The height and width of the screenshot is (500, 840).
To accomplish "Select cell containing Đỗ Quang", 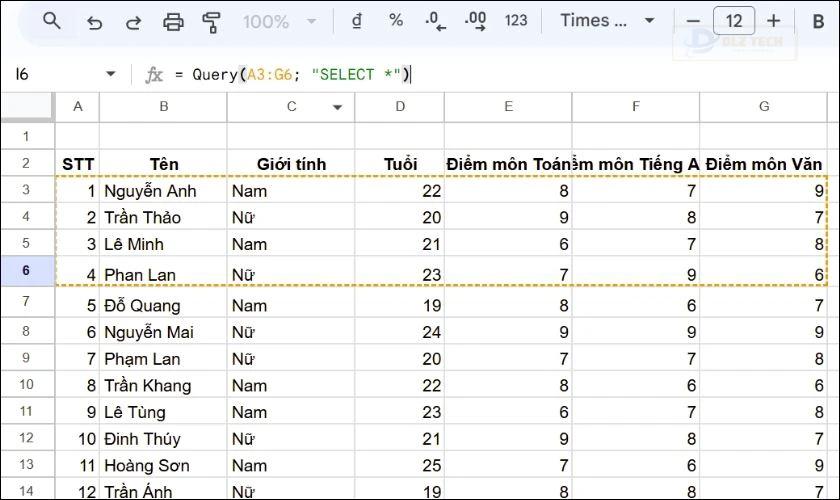I will (x=163, y=303).
